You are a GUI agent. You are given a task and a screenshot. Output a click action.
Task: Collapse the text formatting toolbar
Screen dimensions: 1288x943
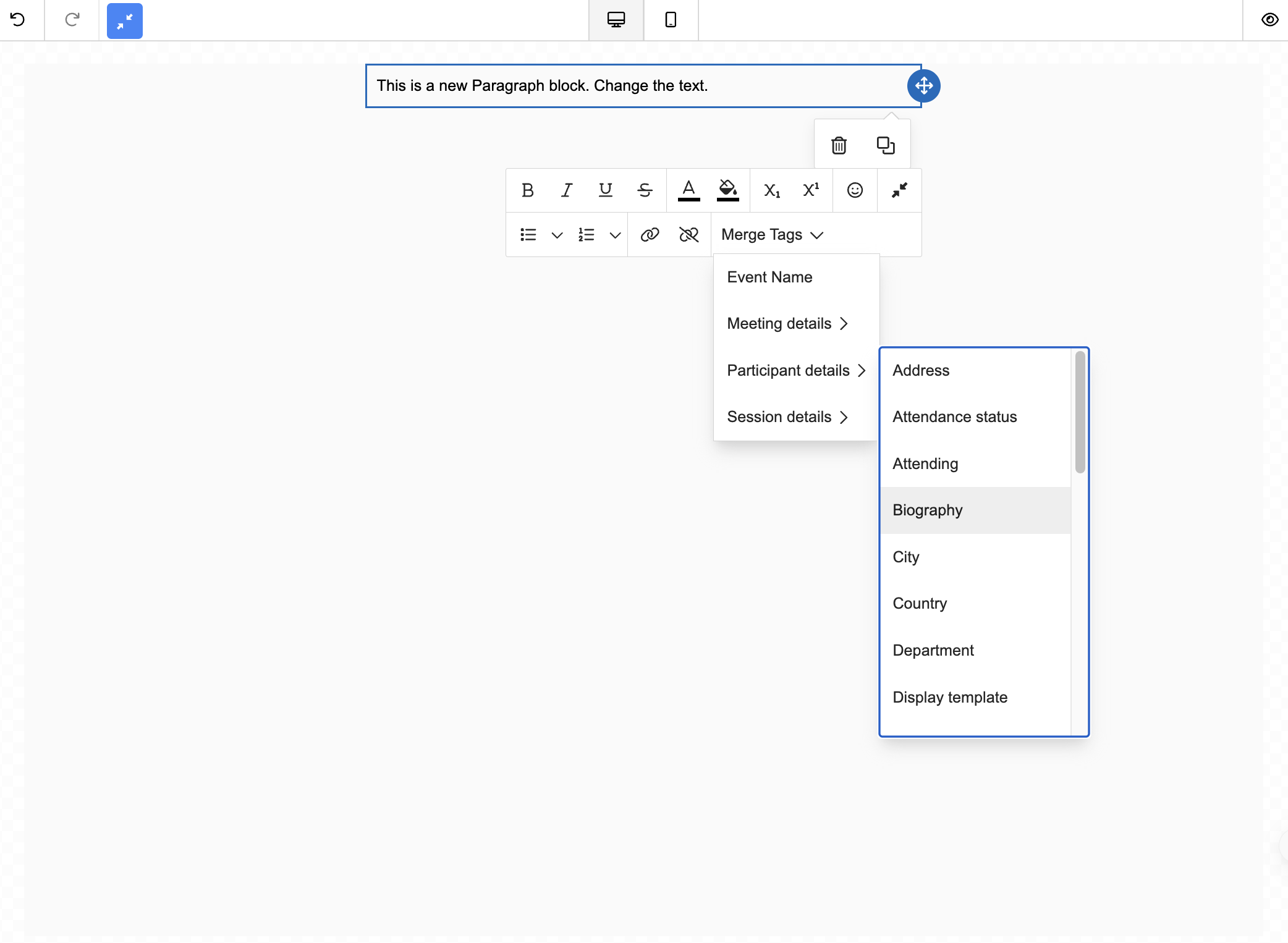(899, 190)
